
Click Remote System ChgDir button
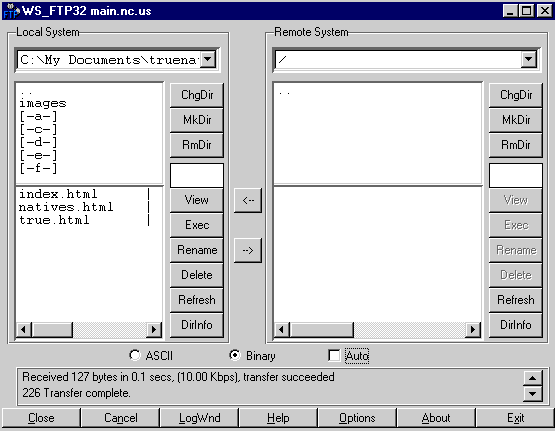(x=516, y=95)
